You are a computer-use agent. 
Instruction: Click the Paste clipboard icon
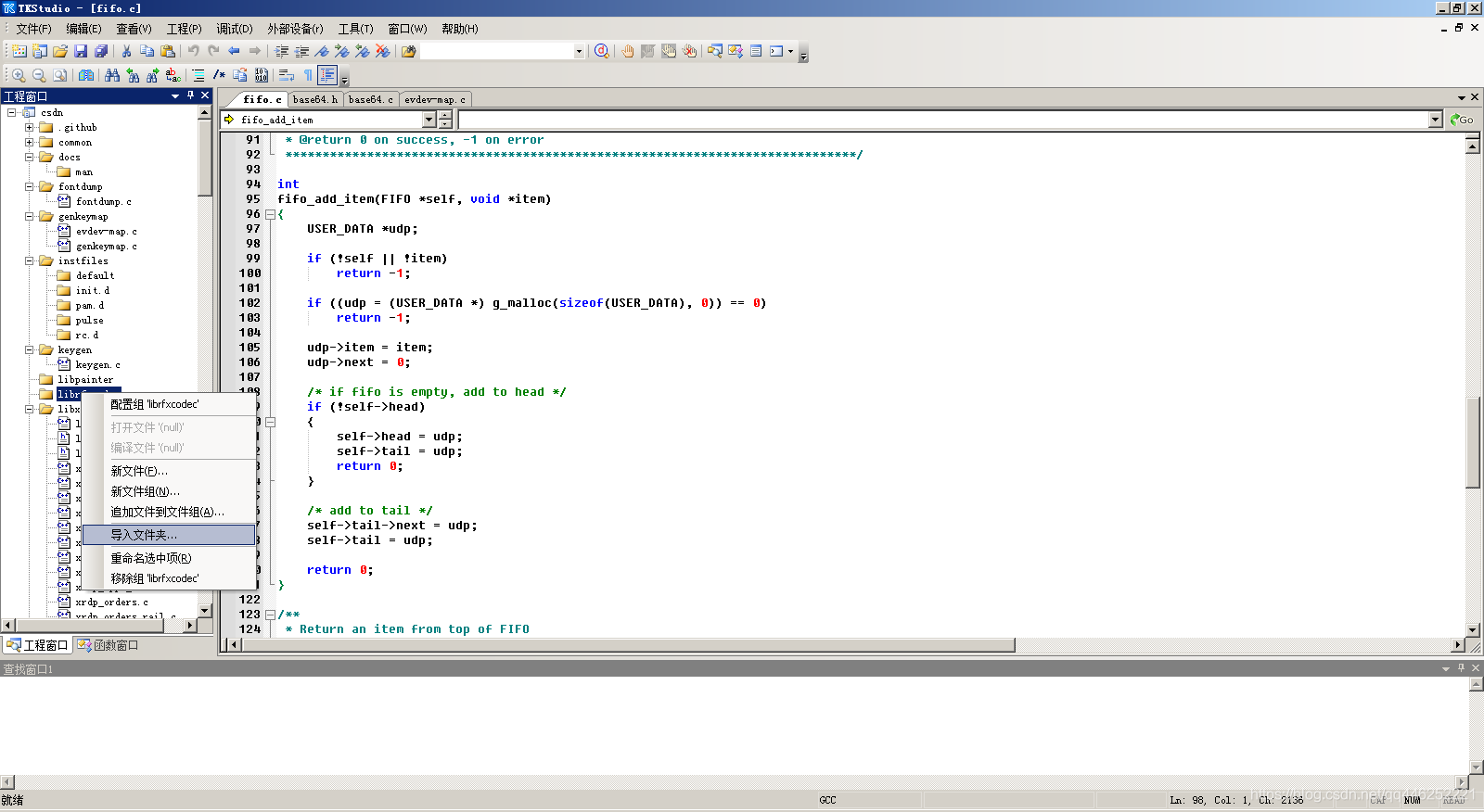click(x=168, y=51)
